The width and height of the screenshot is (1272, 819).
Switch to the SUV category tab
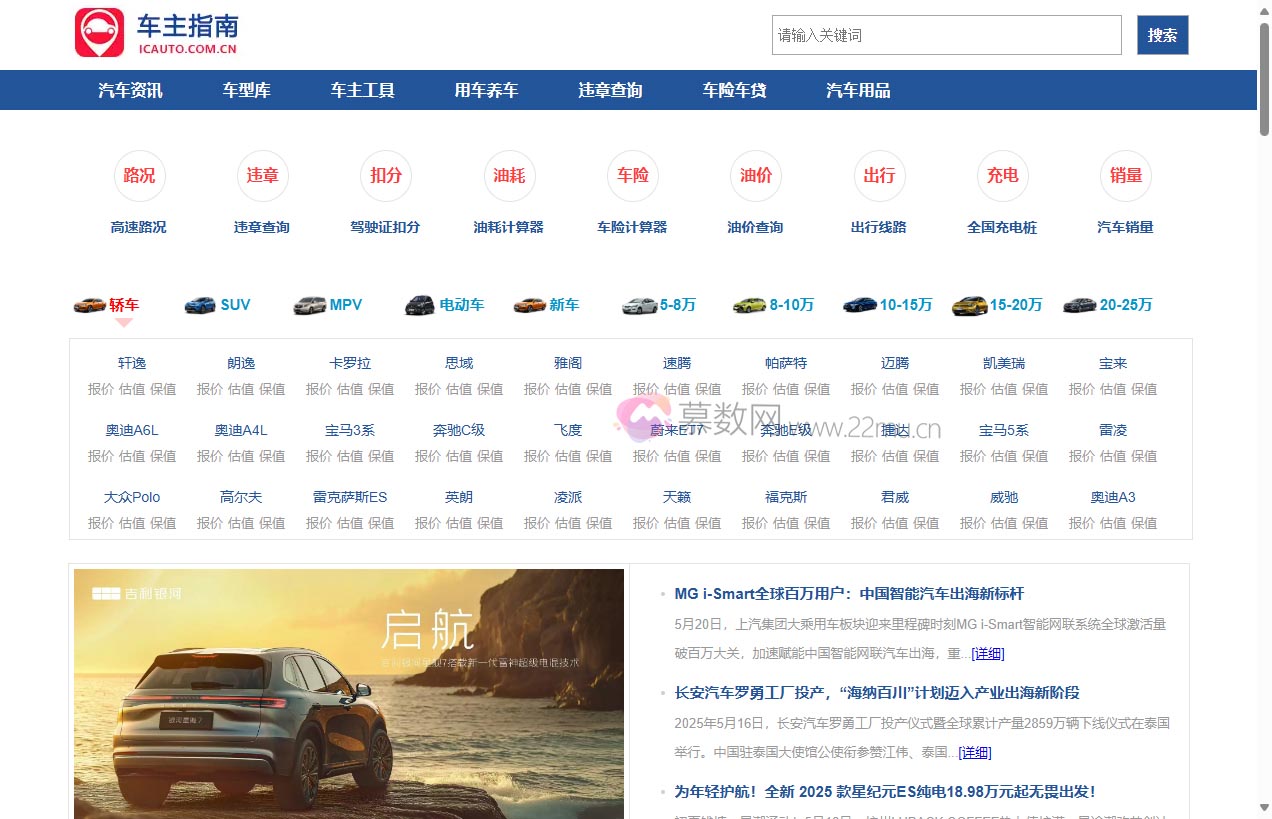click(218, 305)
